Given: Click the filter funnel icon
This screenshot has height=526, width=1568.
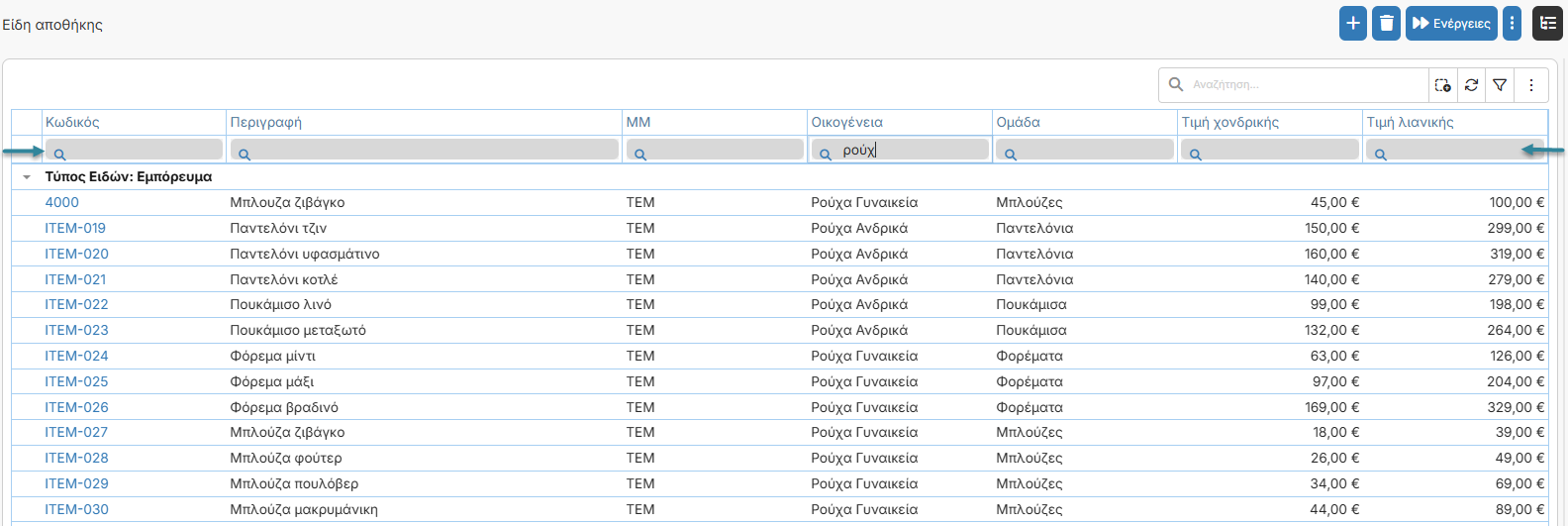Looking at the screenshot, I should [x=1501, y=85].
